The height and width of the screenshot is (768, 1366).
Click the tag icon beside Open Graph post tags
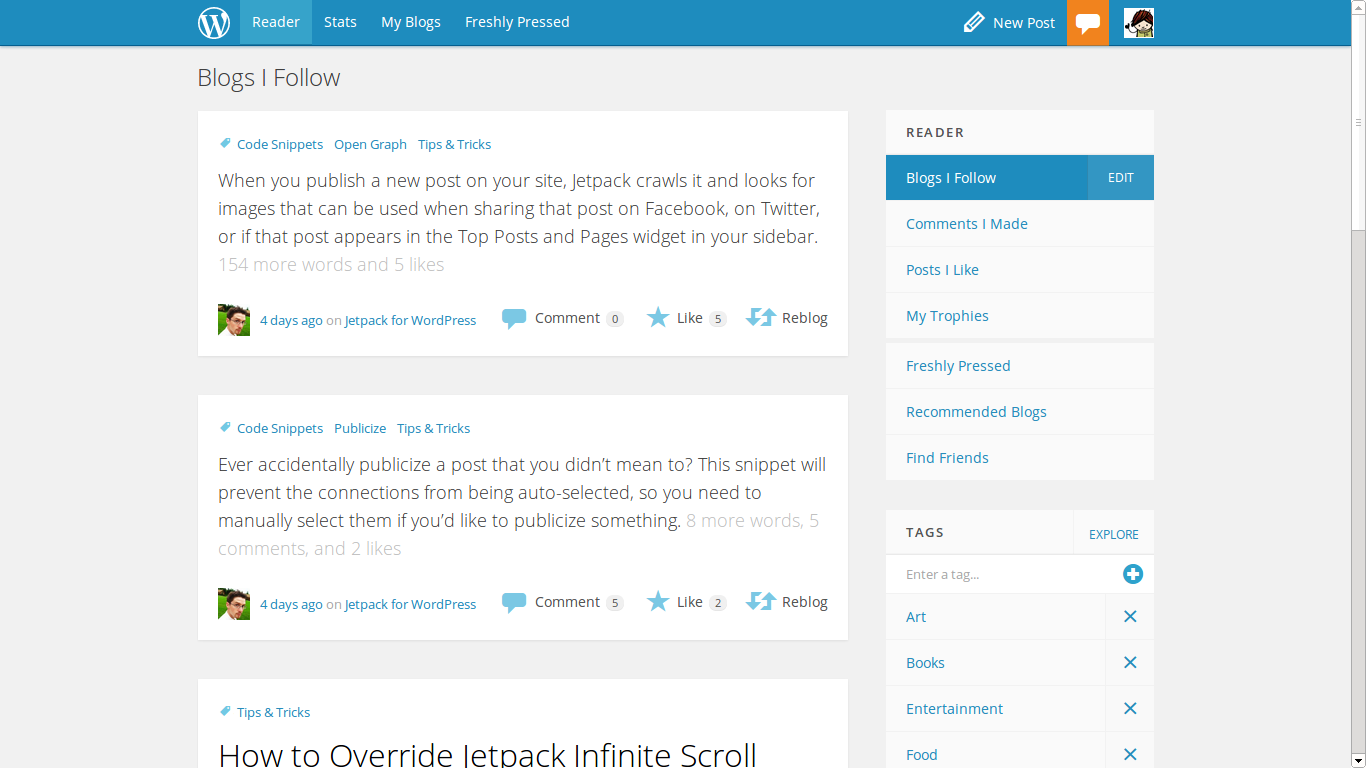tap(225, 144)
